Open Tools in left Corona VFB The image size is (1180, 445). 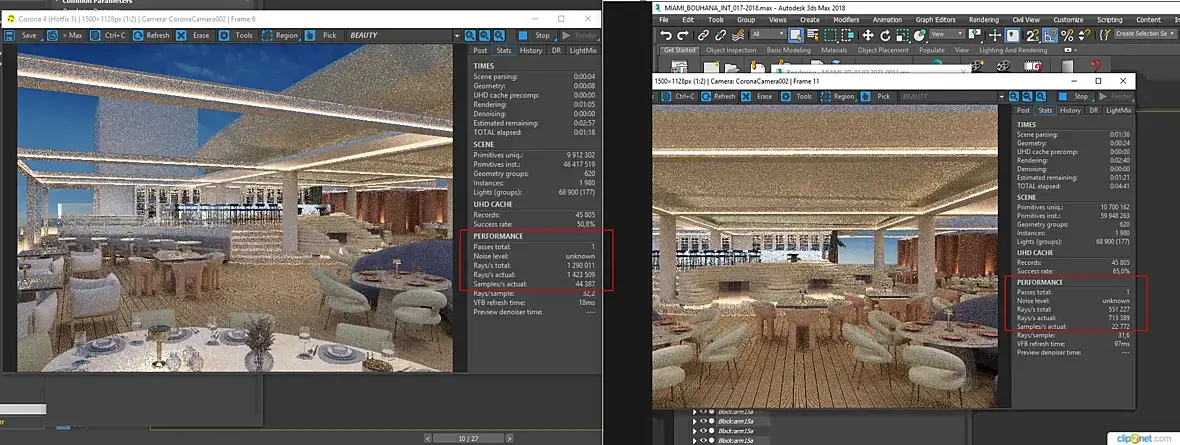coord(237,35)
